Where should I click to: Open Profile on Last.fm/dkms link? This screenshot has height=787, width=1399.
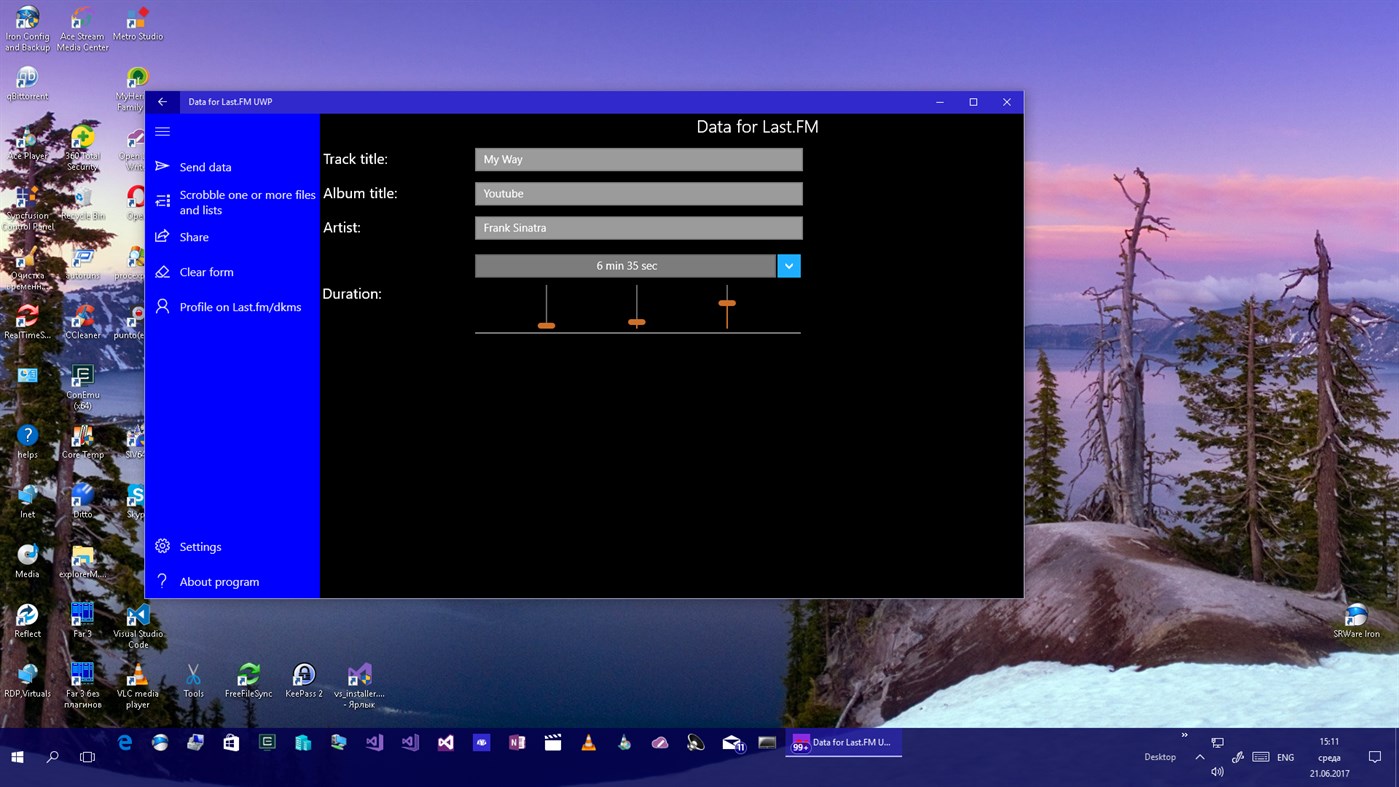[x=240, y=307]
